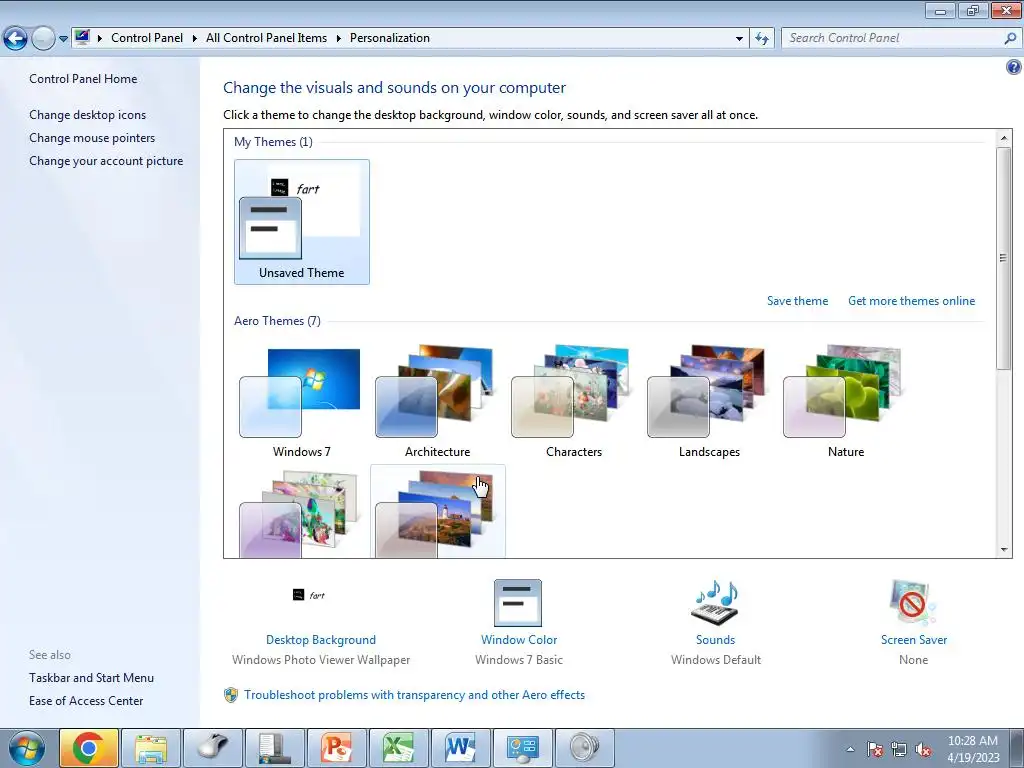
Task: Go back using the Back arrow button
Action: coord(16,39)
